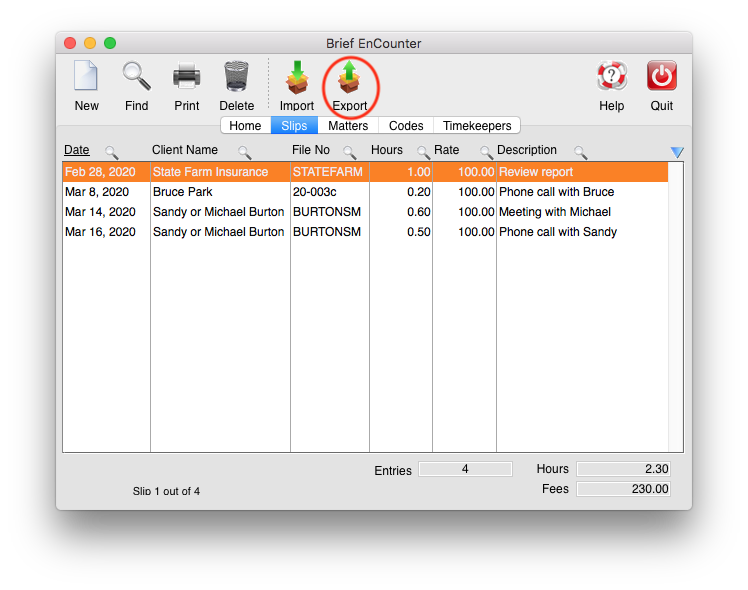Viewport: 748px width, 590px height.
Task: Click the list's vertical scrollbar track
Action: pyautogui.click(x=675, y=307)
